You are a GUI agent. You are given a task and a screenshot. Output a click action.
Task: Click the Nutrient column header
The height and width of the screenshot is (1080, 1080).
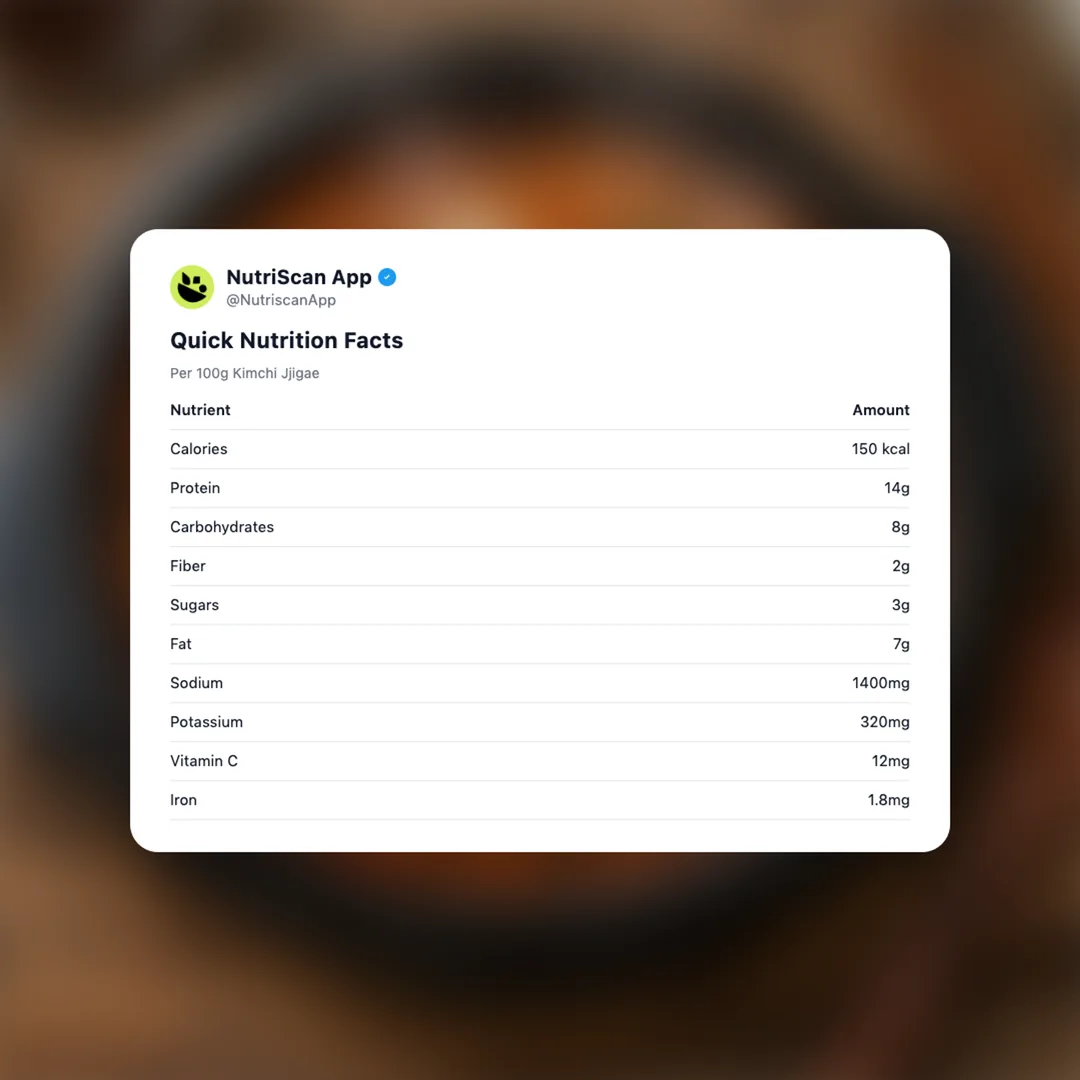click(200, 410)
